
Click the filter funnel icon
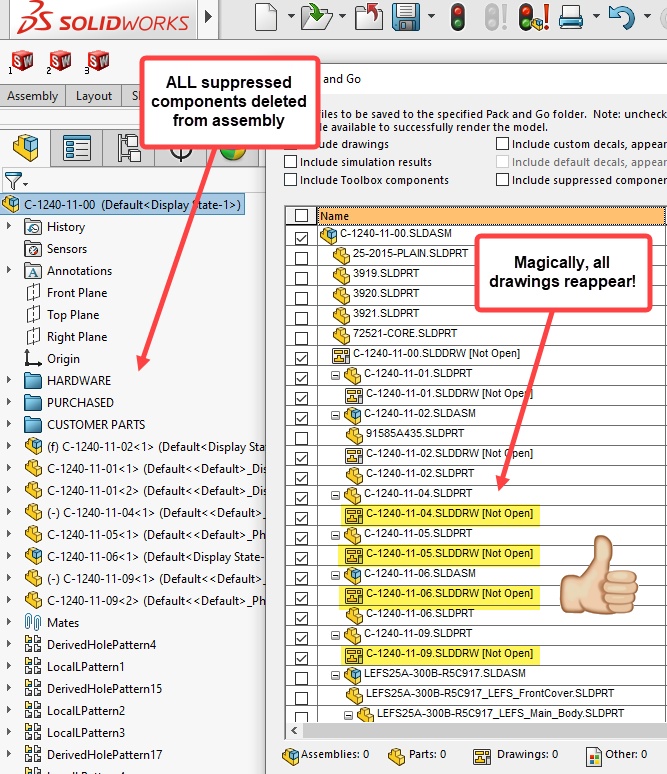coord(14,181)
